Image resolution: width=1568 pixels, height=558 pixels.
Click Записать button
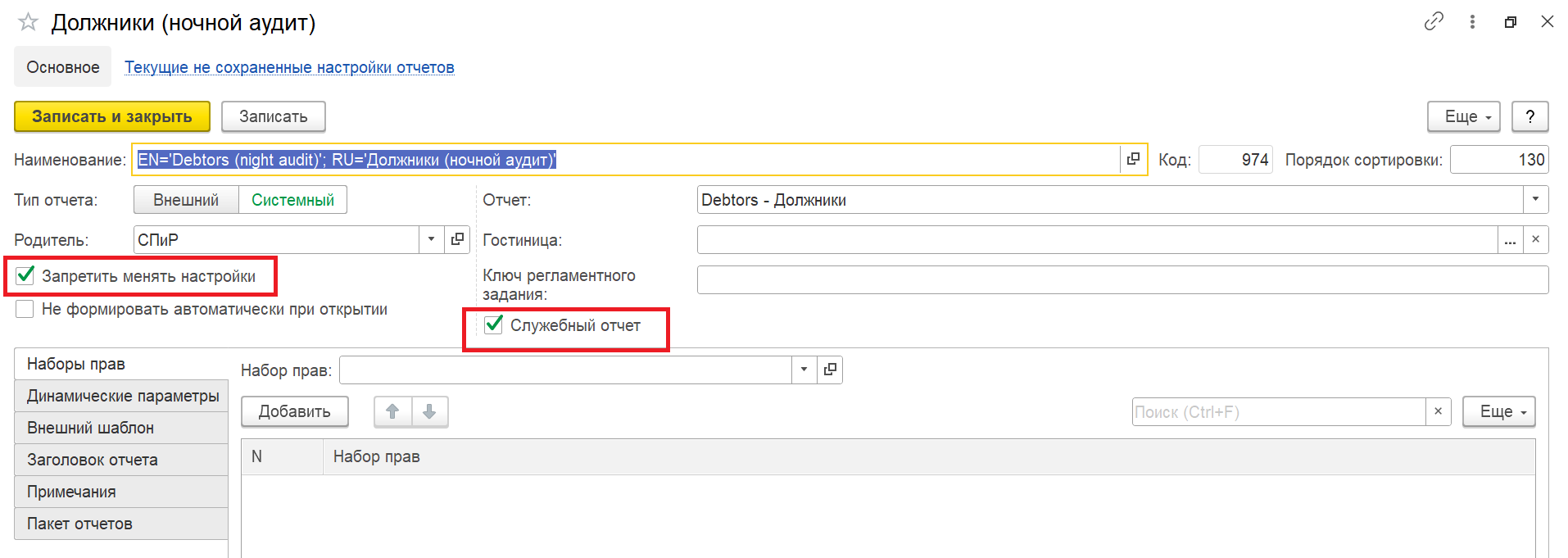274,116
